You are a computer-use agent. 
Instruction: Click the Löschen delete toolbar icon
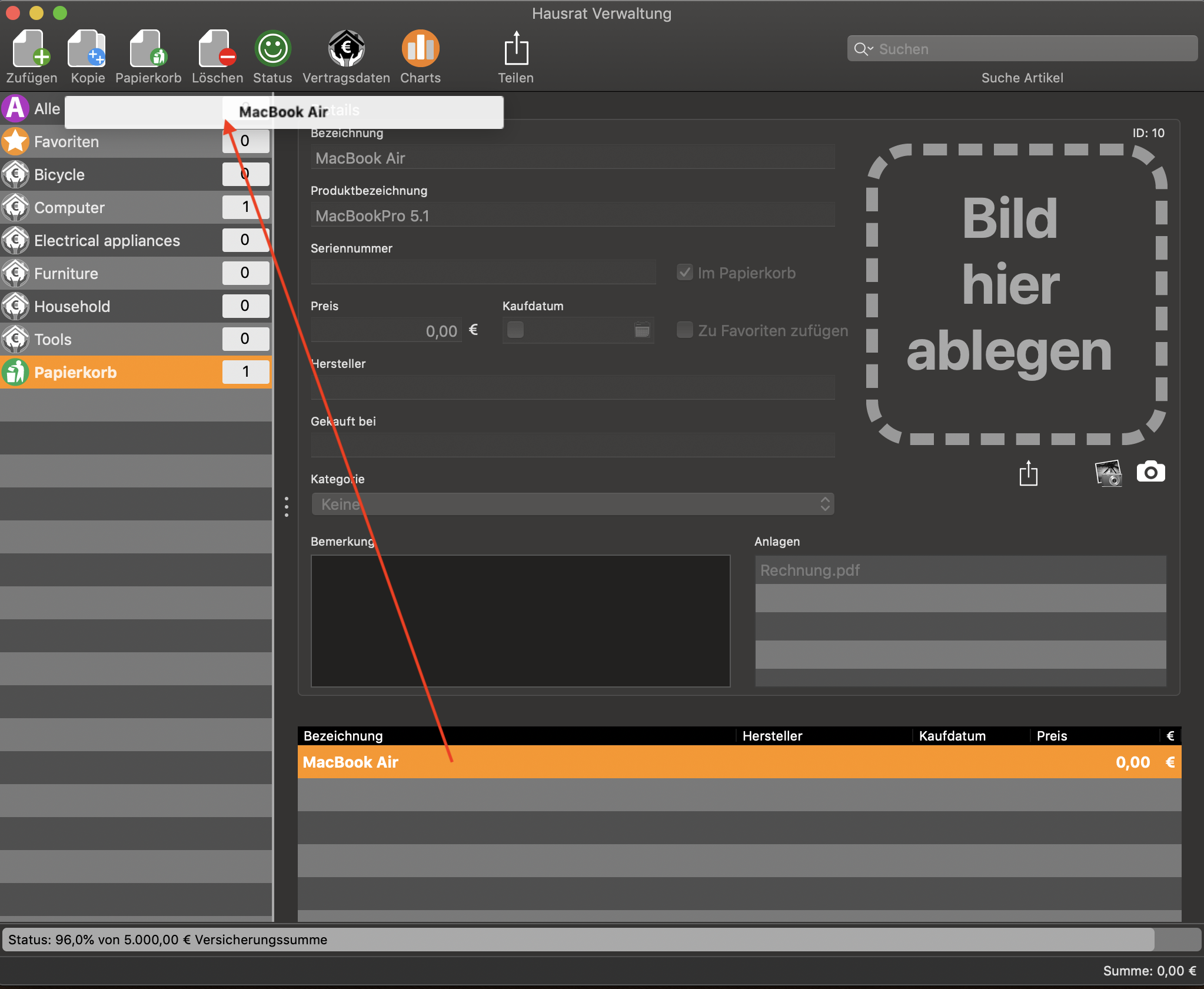coord(217,48)
